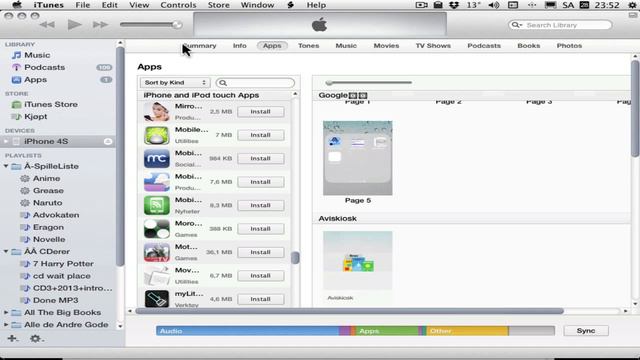Open the Controls menu
This screenshot has height=360, width=640.
click(x=178, y=5)
